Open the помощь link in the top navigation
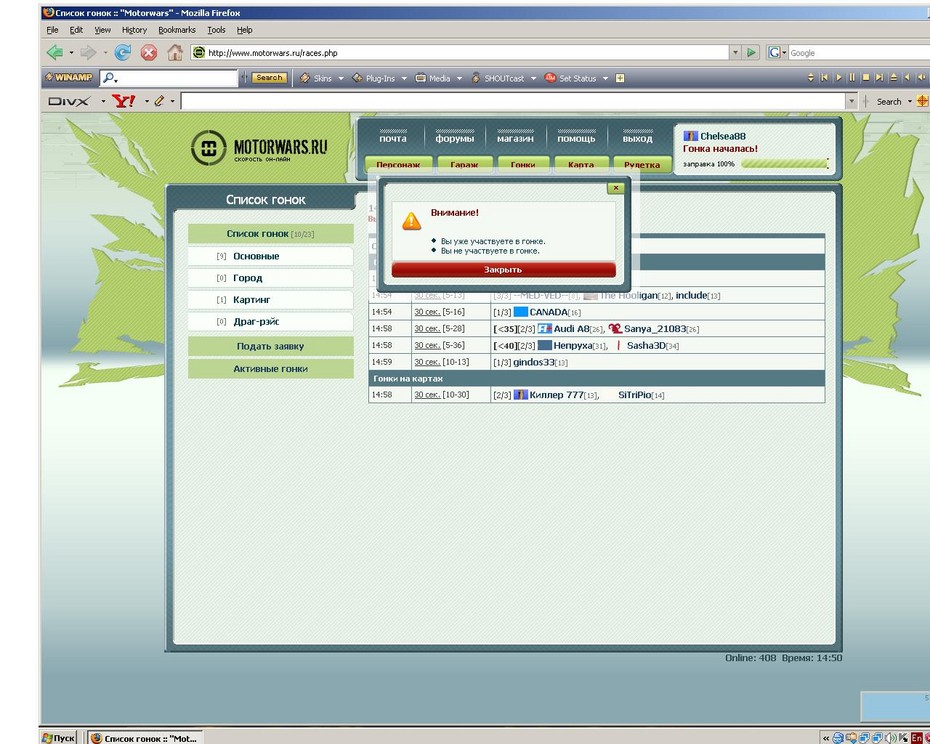Viewport: 930px width, 744px height. [576, 138]
